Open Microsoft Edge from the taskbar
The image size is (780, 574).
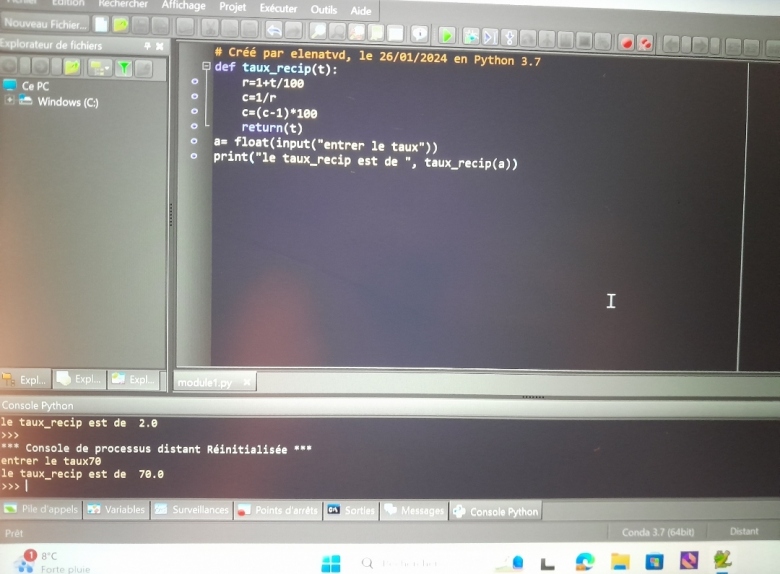[x=585, y=562]
